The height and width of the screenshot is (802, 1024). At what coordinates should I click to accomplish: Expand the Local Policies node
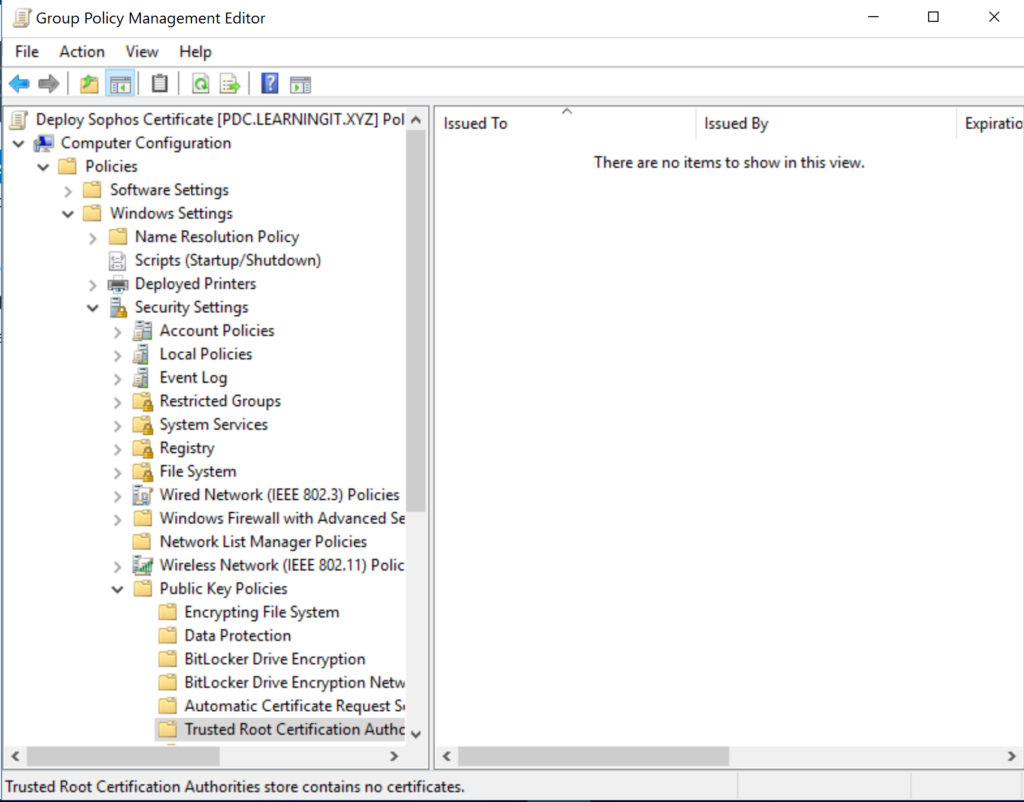[x=118, y=355]
